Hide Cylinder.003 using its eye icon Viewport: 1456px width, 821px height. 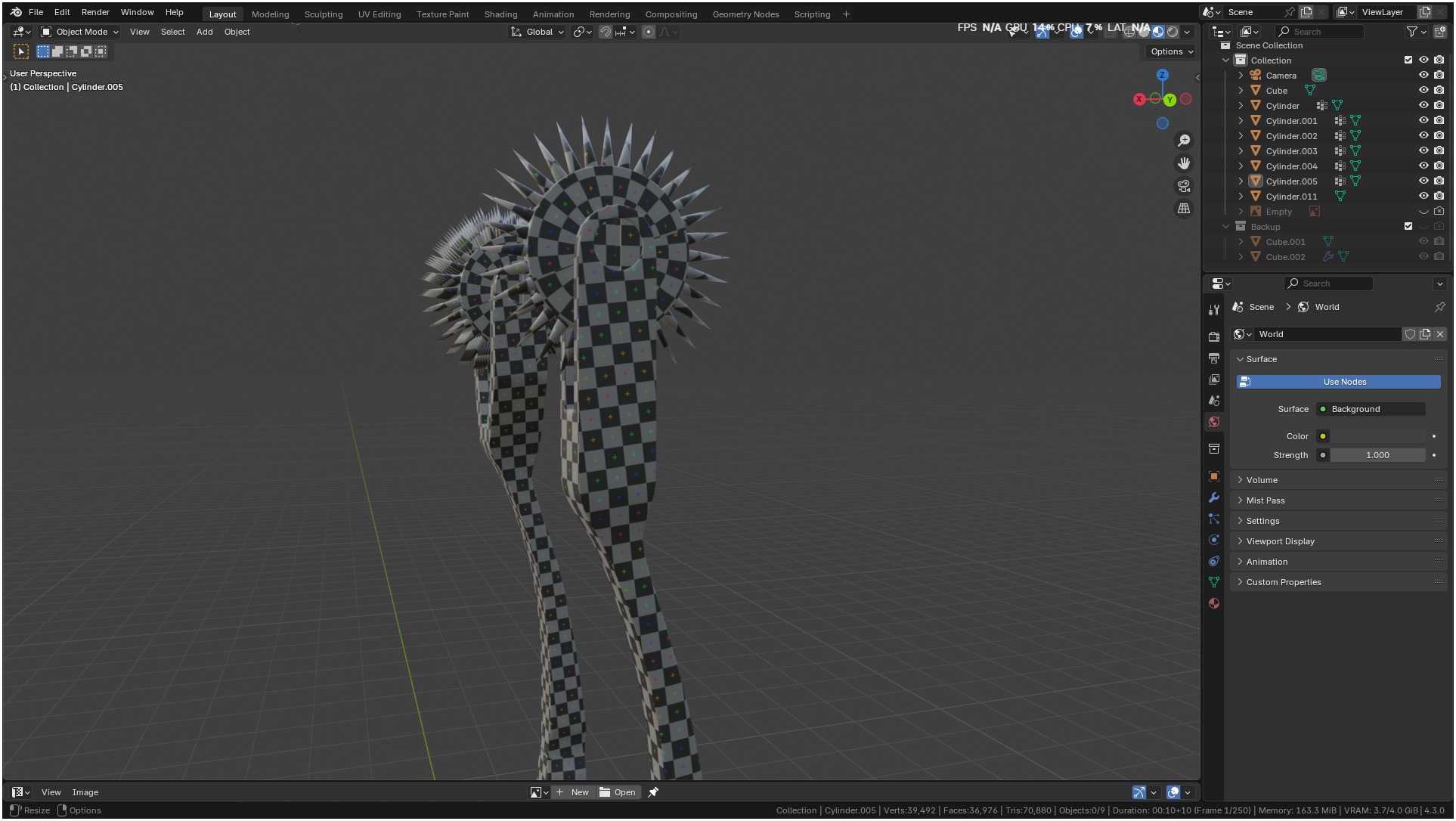pos(1423,150)
